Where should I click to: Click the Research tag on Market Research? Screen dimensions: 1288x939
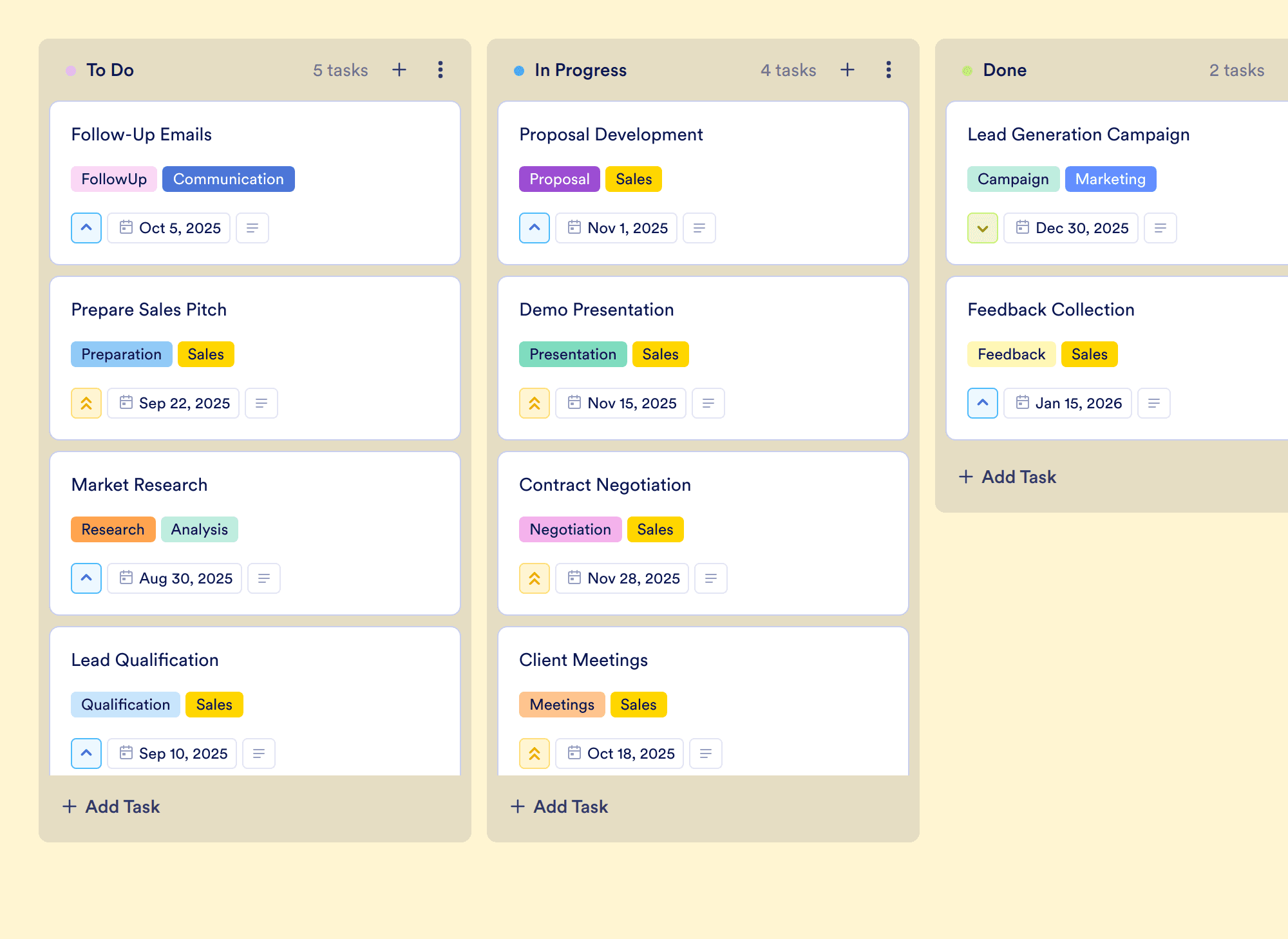(113, 529)
